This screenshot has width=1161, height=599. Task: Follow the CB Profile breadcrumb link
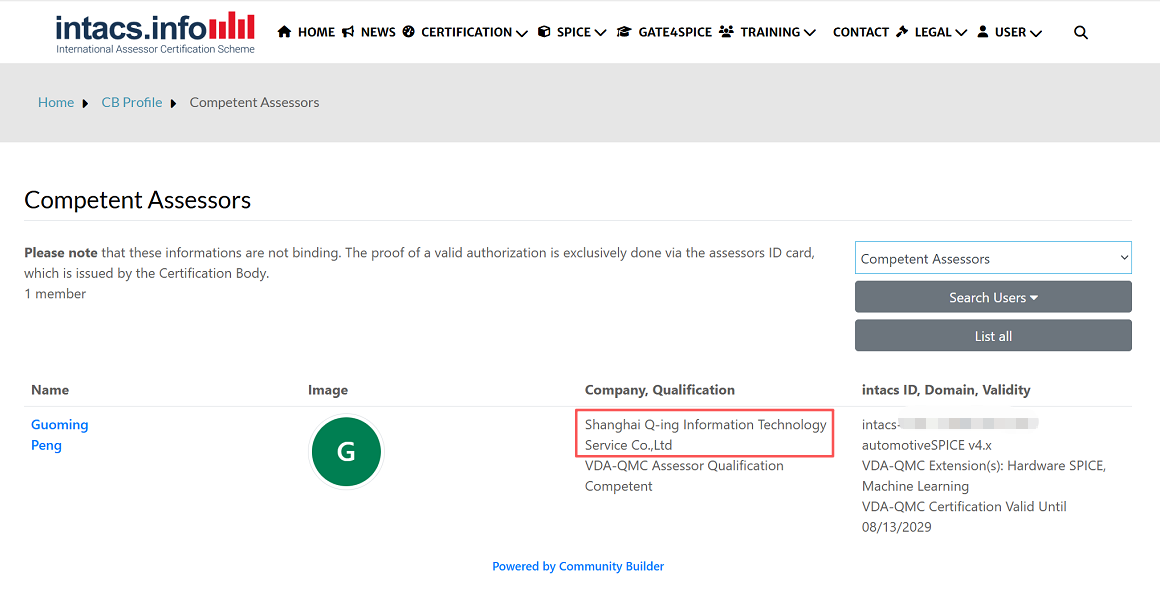(132, 102)
